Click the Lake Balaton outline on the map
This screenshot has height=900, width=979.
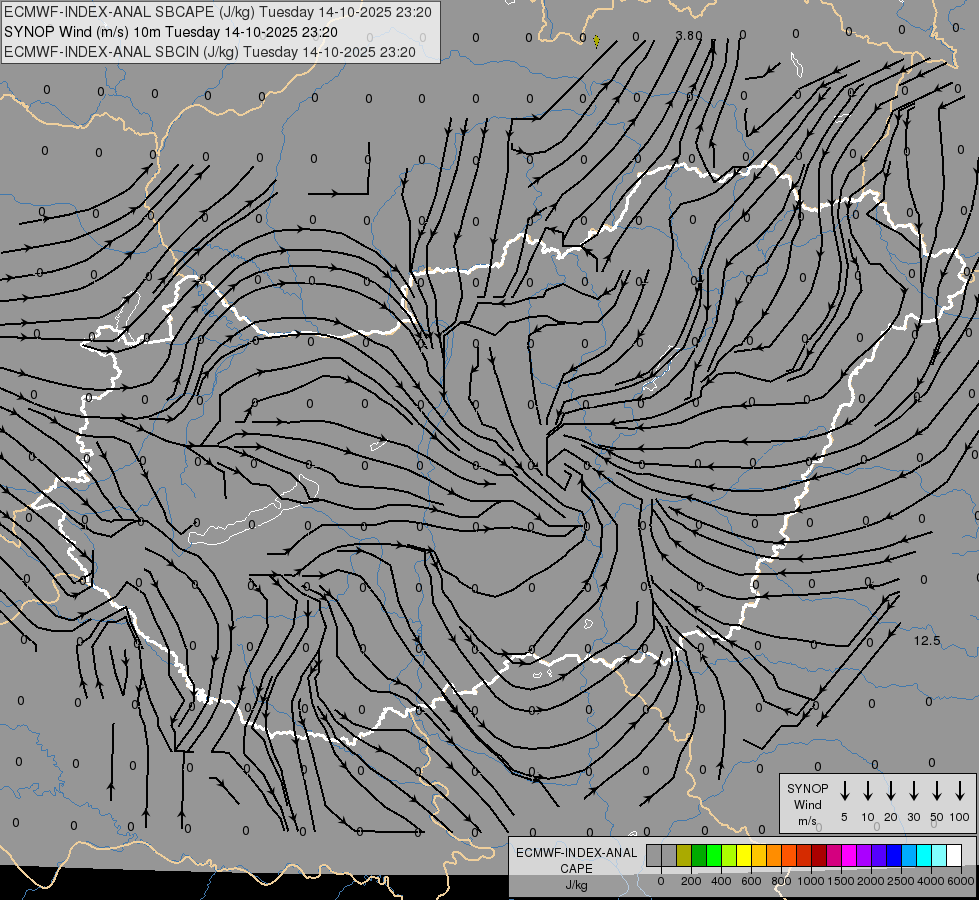[x=253, y=510]
